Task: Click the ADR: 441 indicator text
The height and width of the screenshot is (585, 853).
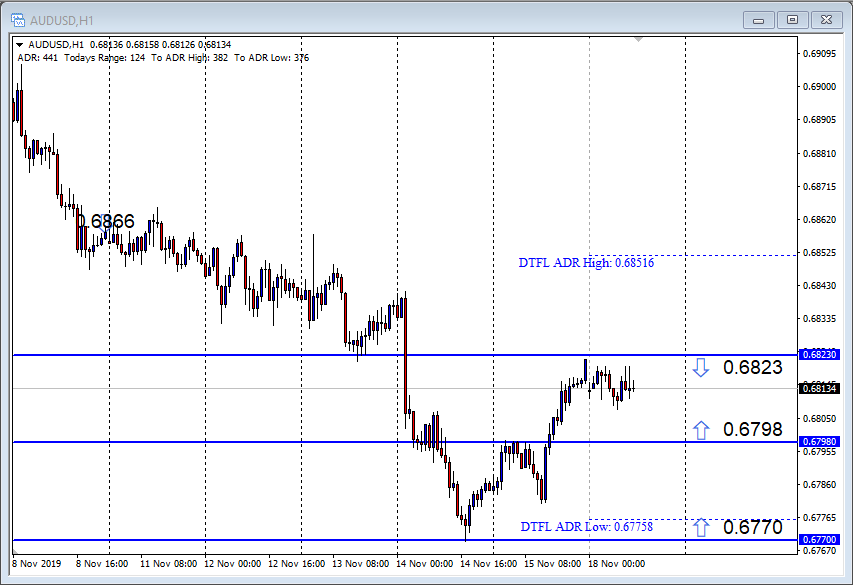Action: (38, 58)
